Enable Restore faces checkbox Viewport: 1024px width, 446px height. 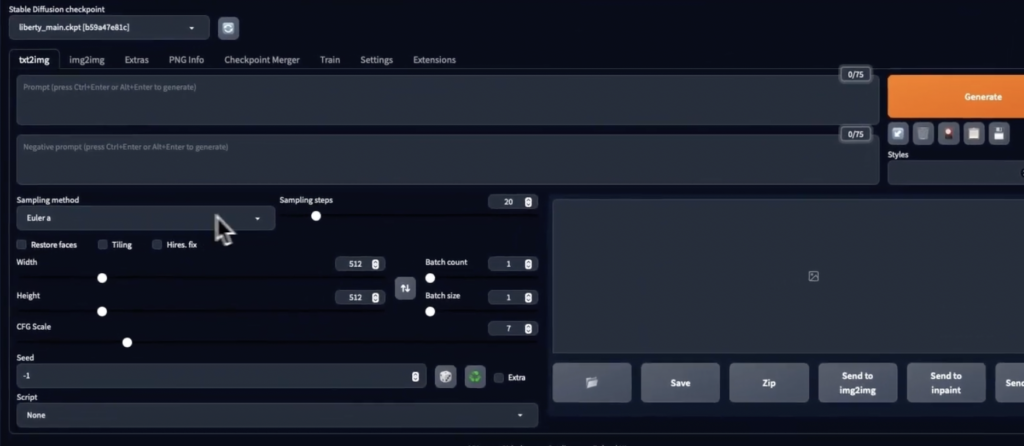[22, 245]
